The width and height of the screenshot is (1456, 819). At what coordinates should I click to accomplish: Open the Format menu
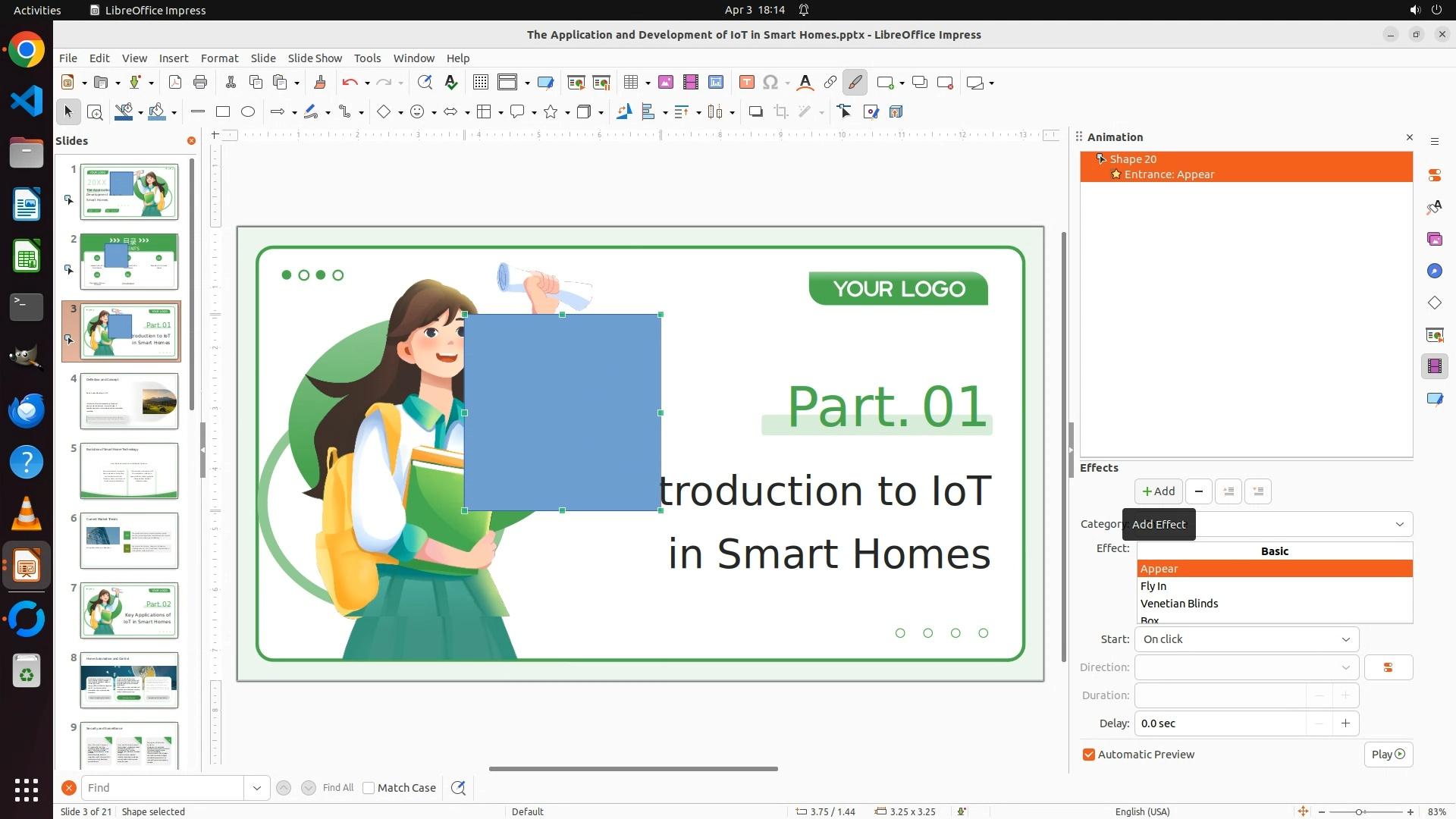219,58
